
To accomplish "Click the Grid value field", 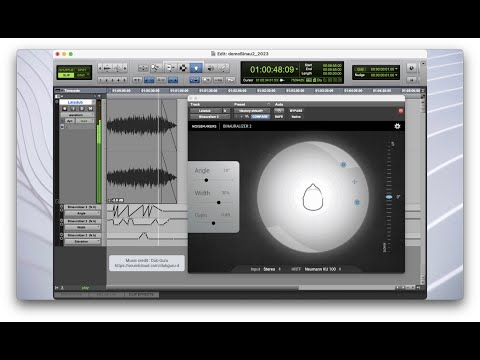I will pos(382,69).
